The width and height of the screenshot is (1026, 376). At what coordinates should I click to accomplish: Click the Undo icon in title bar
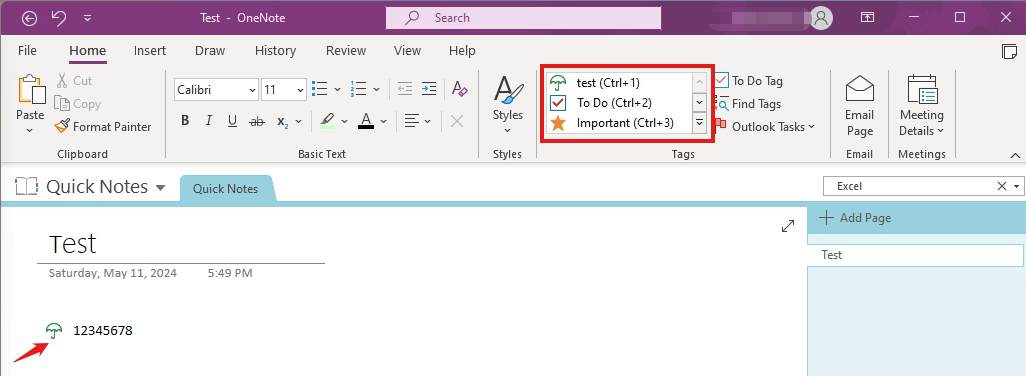click(x=59, y=18)
